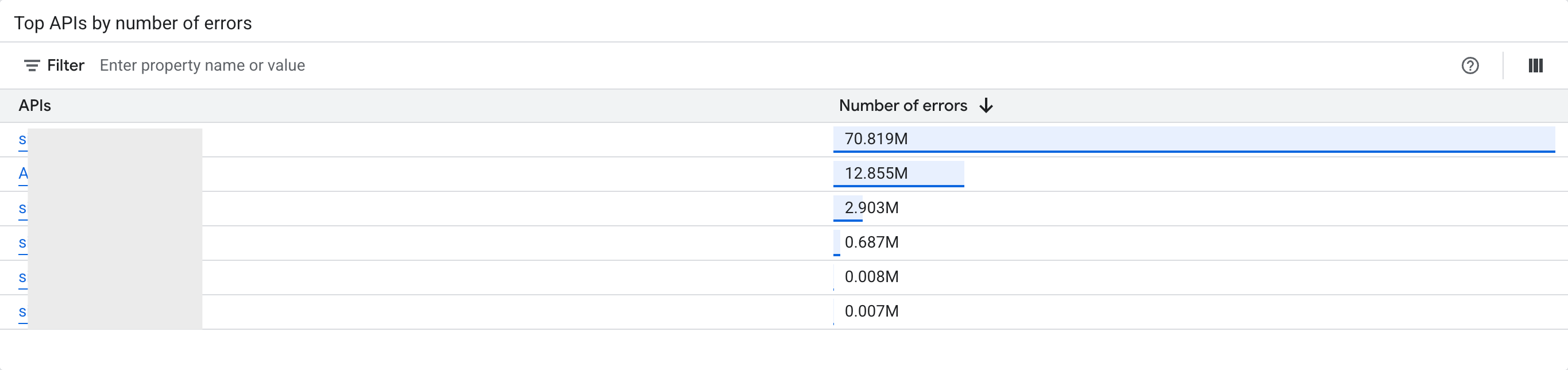Screen dimensions: 1568x370
Task: Click the sort arrow beside Number of errors
Action: point(986,106)
